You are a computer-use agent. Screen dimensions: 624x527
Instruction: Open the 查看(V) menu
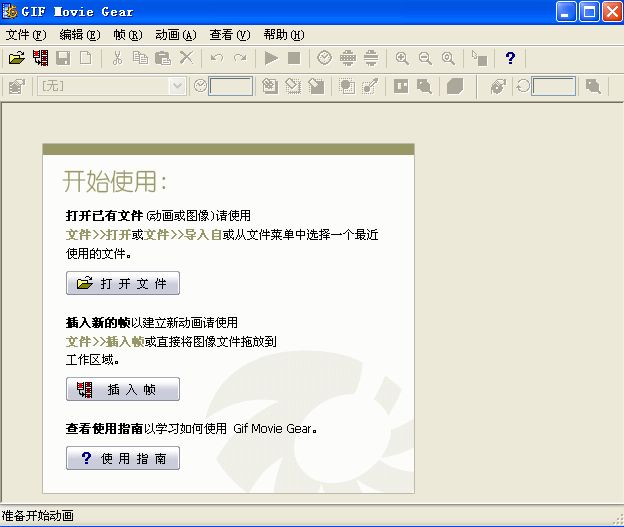click(x=230, y=35)
